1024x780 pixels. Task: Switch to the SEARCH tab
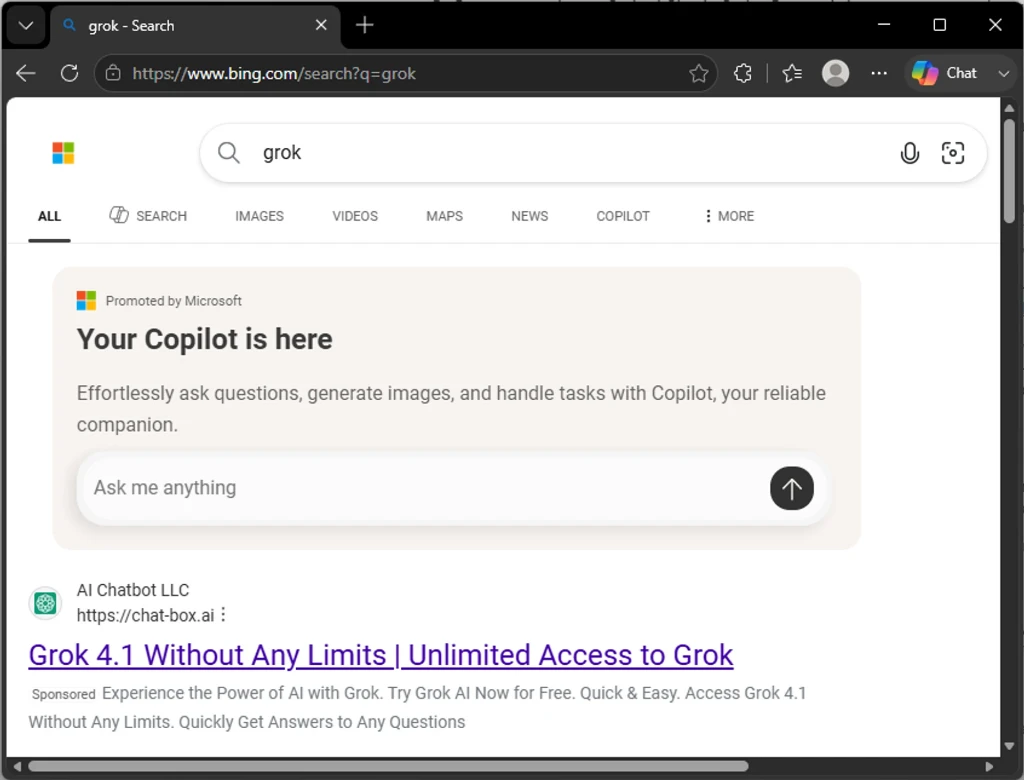click(148, 216)
